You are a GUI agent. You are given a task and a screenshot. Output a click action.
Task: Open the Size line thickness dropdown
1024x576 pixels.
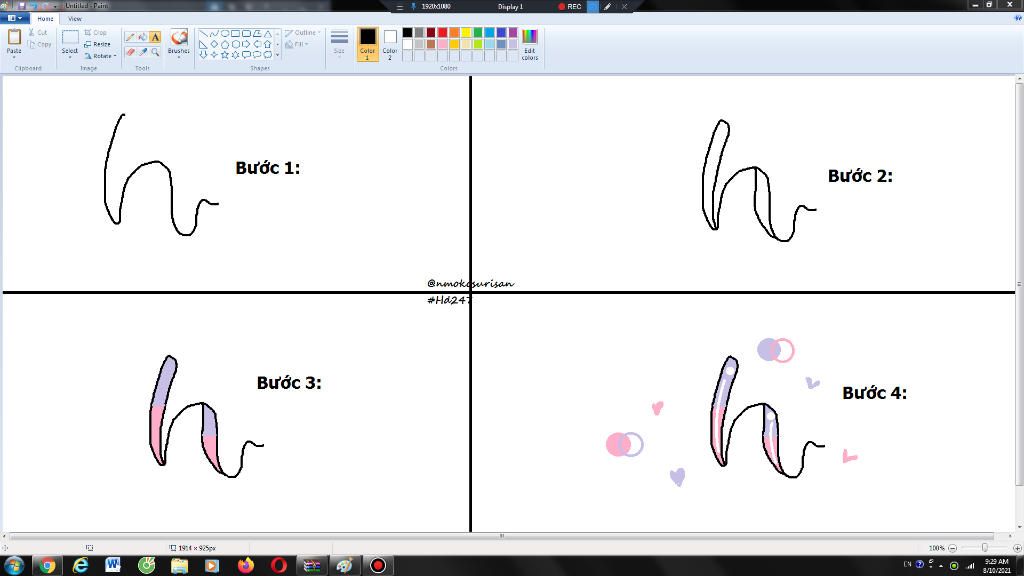point(339,42)
